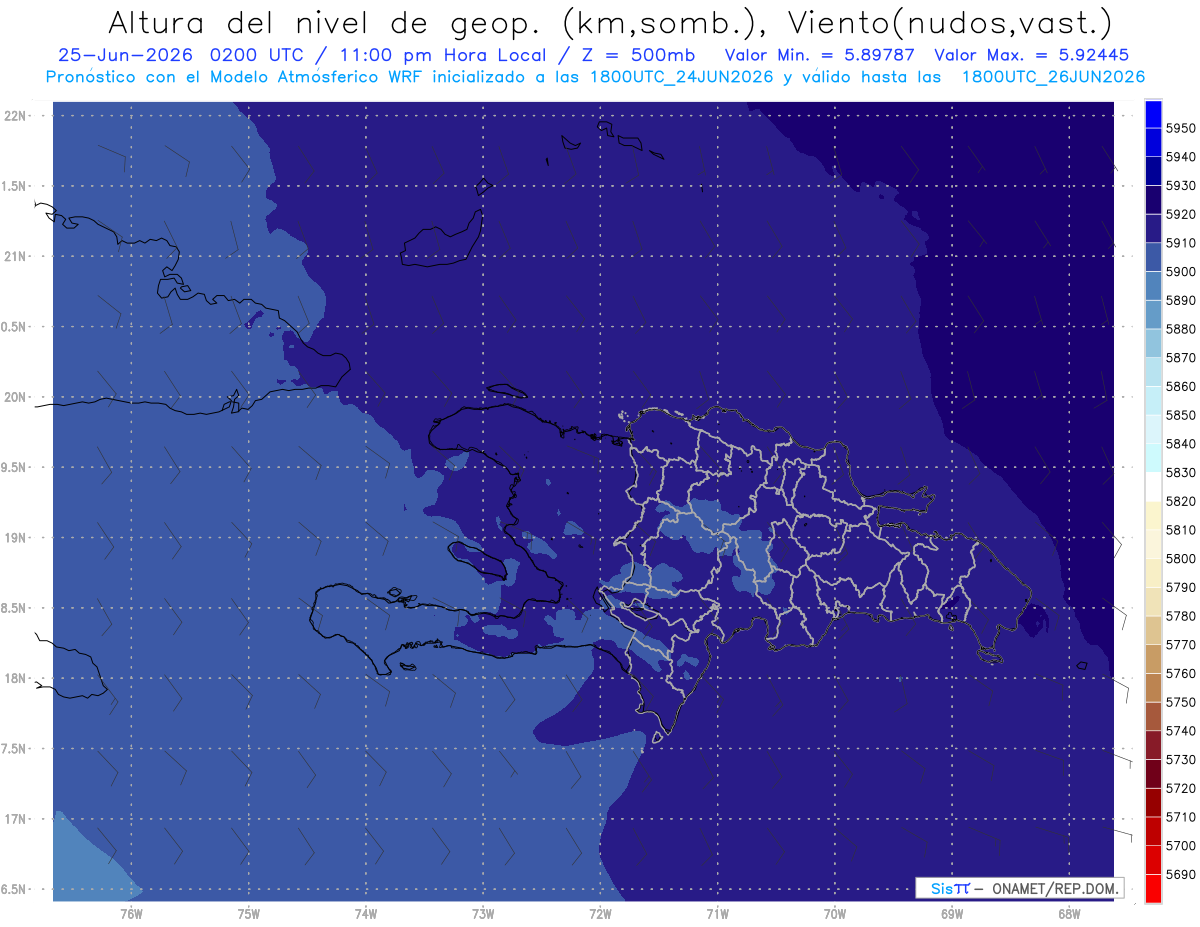Click the 70W longitude label
Screen dimensions: 1200x927
point(834,913)
